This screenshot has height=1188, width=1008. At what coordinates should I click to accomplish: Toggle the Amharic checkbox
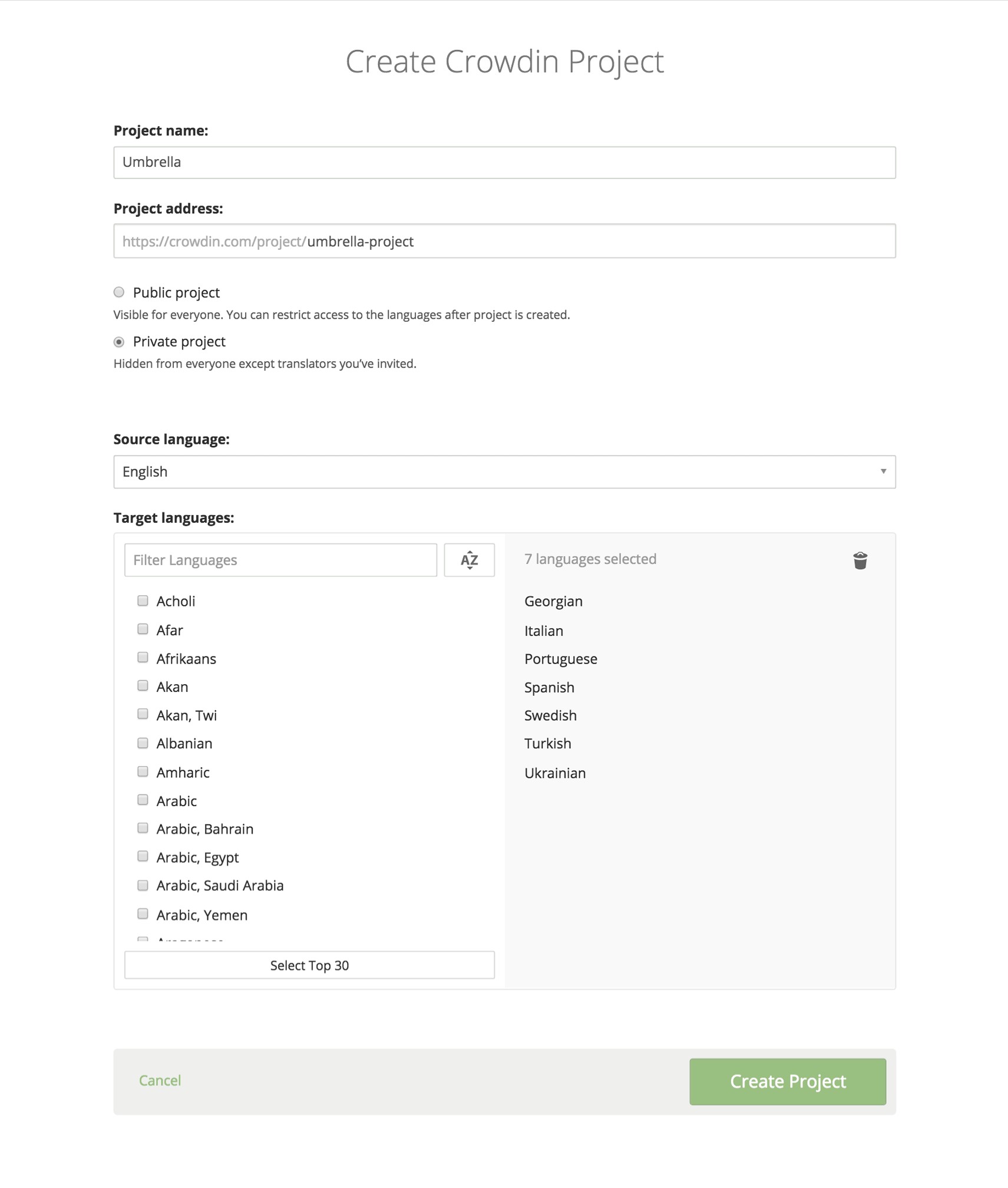[143, 771]
